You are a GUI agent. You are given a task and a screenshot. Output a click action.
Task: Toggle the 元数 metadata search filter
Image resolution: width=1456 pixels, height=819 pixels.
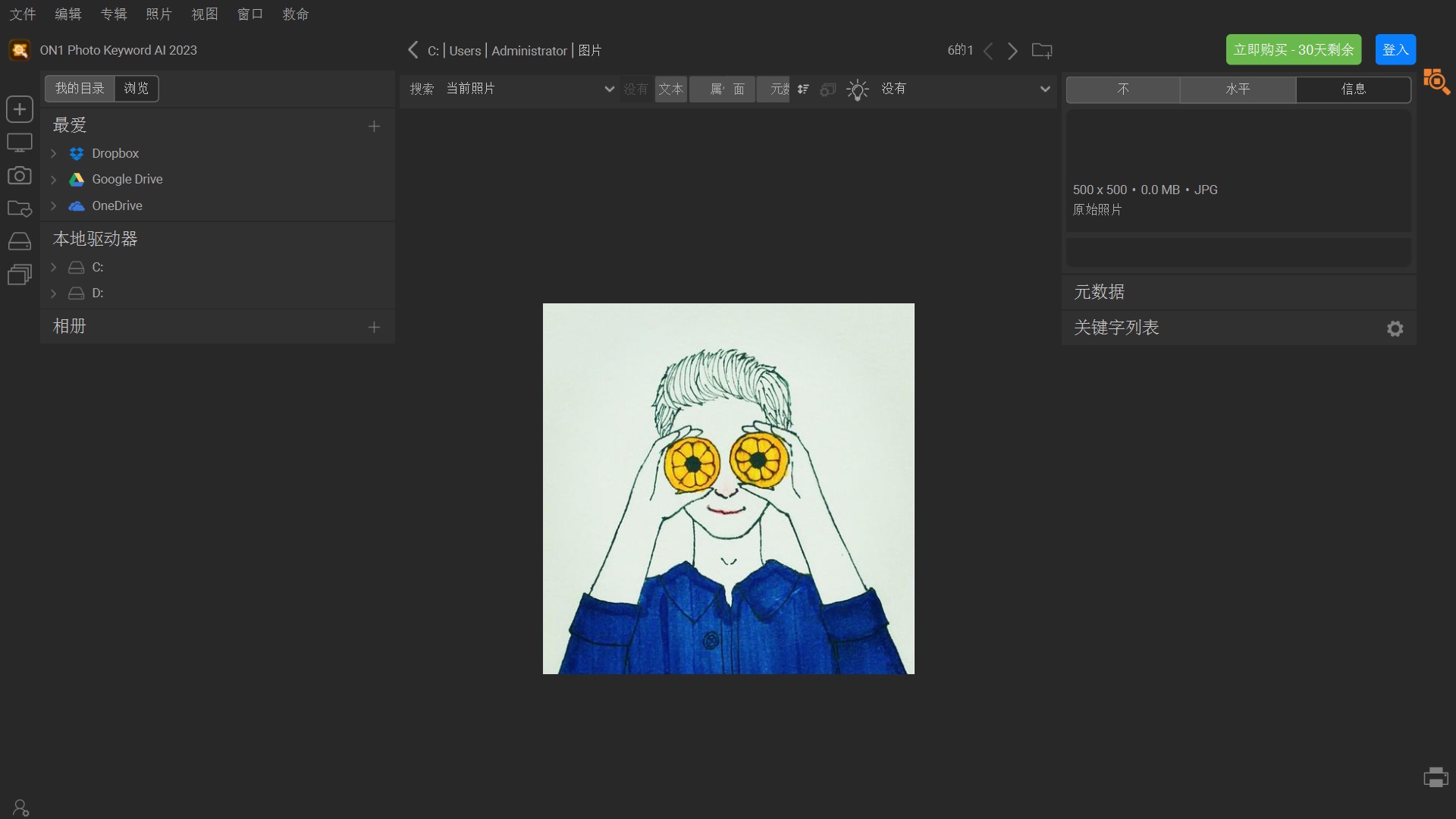point(773,89)
